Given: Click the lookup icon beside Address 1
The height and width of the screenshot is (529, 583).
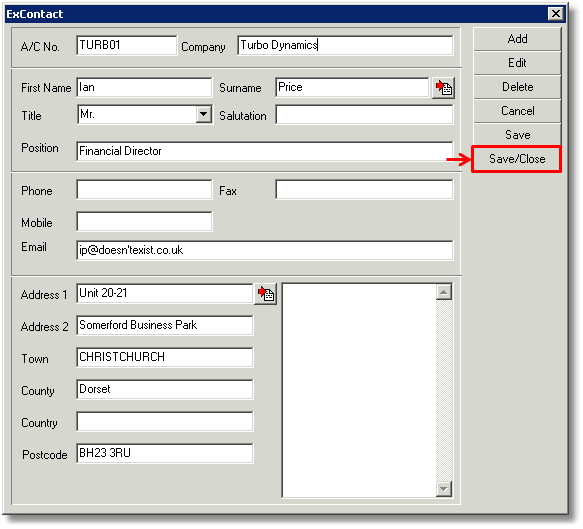Looking at the screenshot, I should point(265,294).
